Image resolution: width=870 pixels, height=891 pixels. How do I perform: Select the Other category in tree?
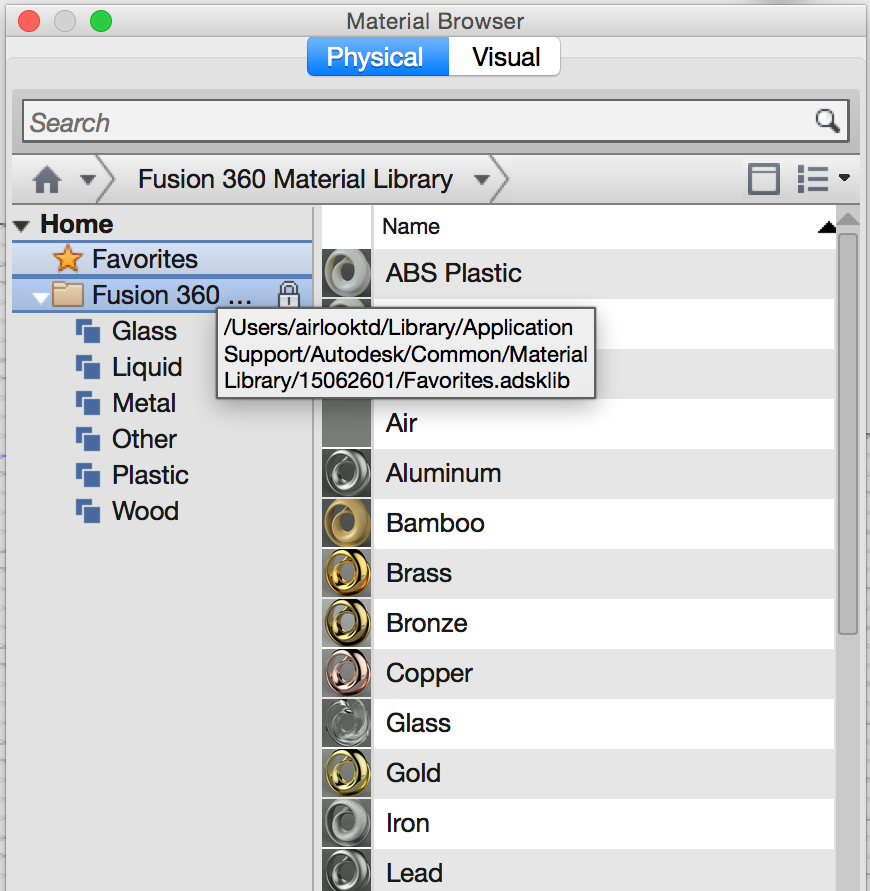coord(144,439)
